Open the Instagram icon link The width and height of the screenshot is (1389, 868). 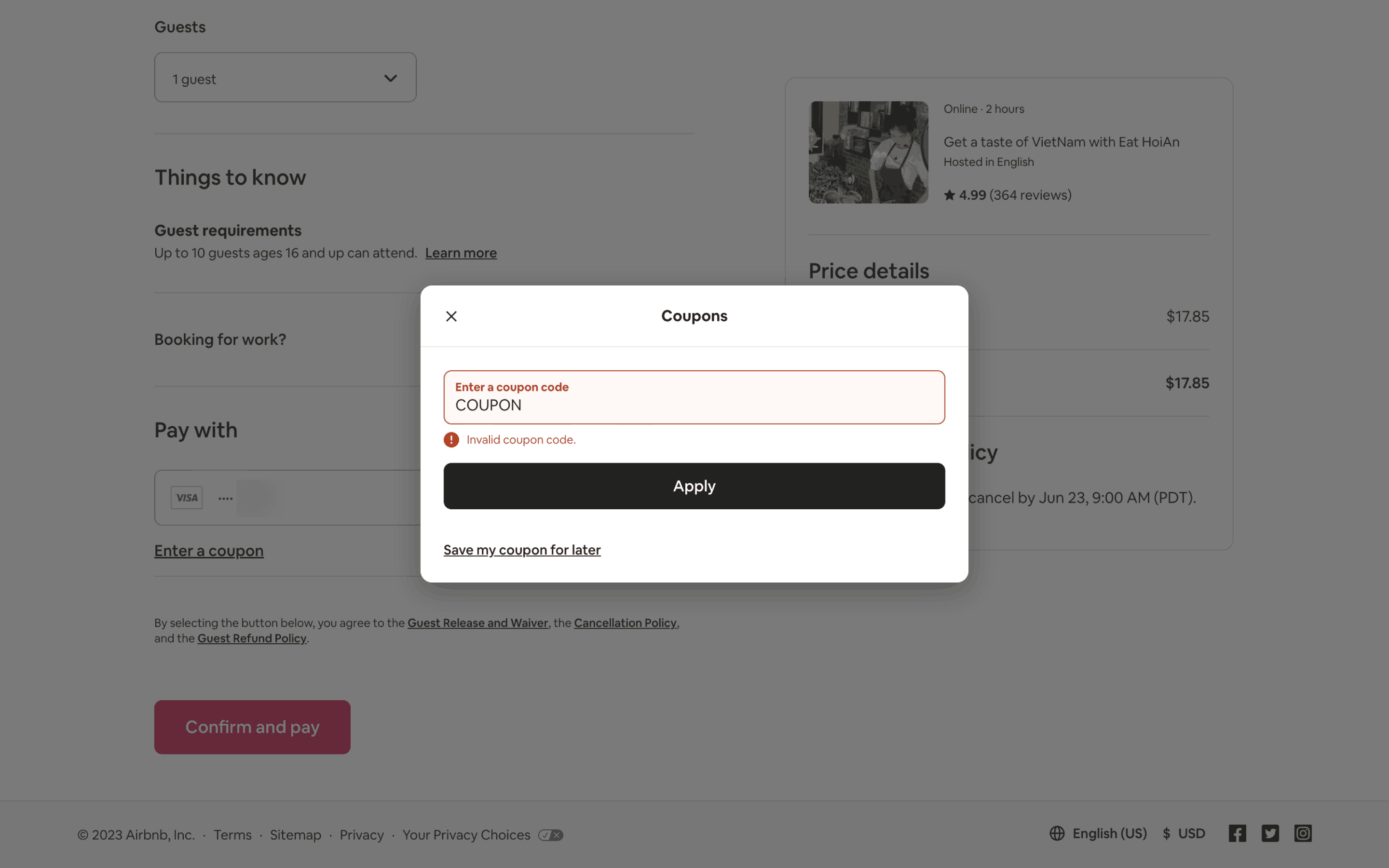[x=1302, y=834]
